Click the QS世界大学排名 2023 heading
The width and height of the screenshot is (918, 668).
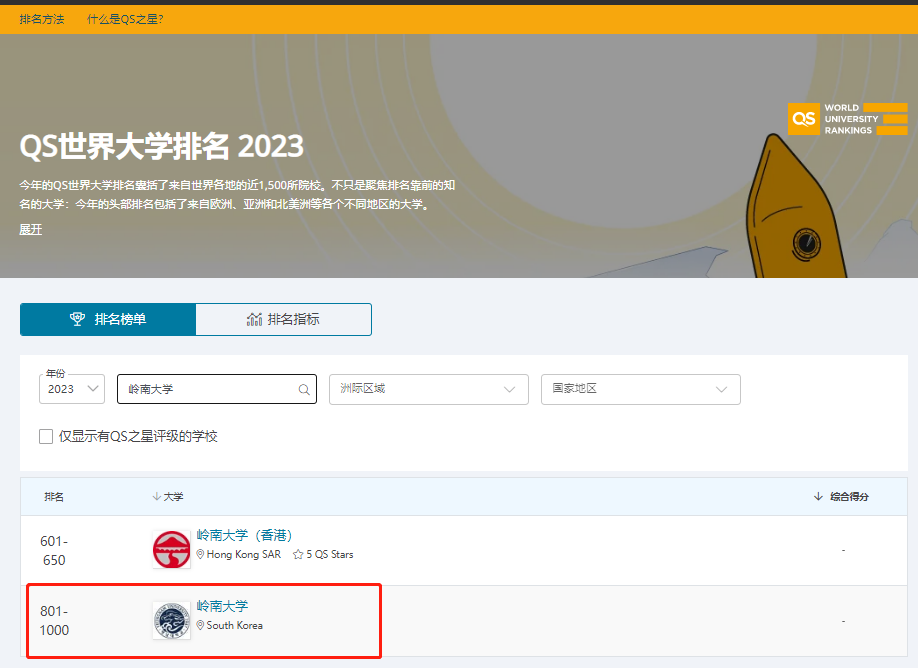pyautogui.click(x=162, y=146)
